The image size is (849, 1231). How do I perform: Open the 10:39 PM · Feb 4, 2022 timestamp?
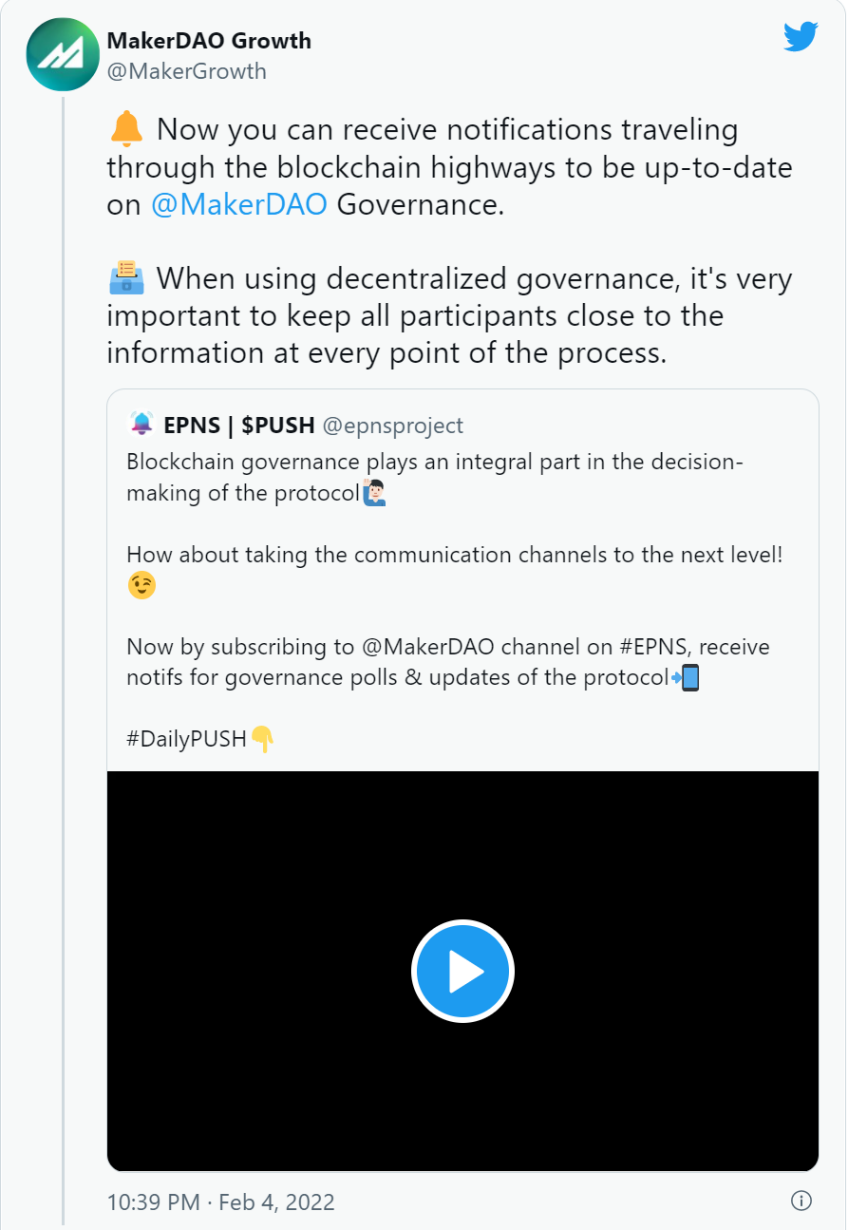coord(221,1201)
